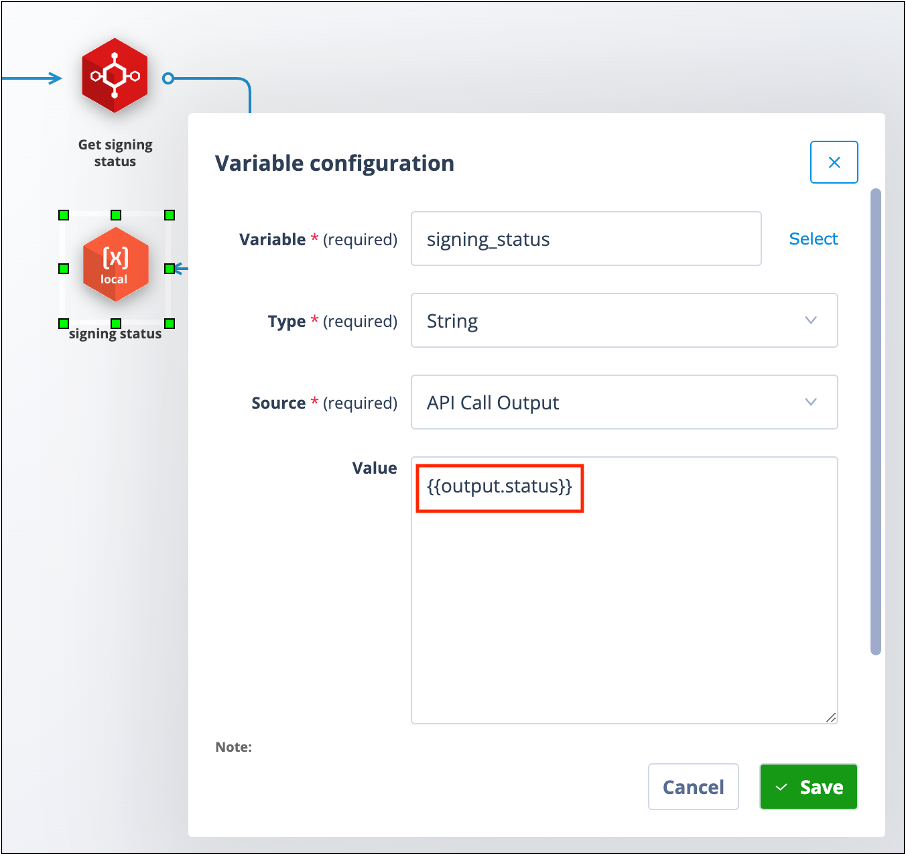Screen dimensions: 906x854
Task: Click the 'signing status' node label
Action: coord(115,334)
